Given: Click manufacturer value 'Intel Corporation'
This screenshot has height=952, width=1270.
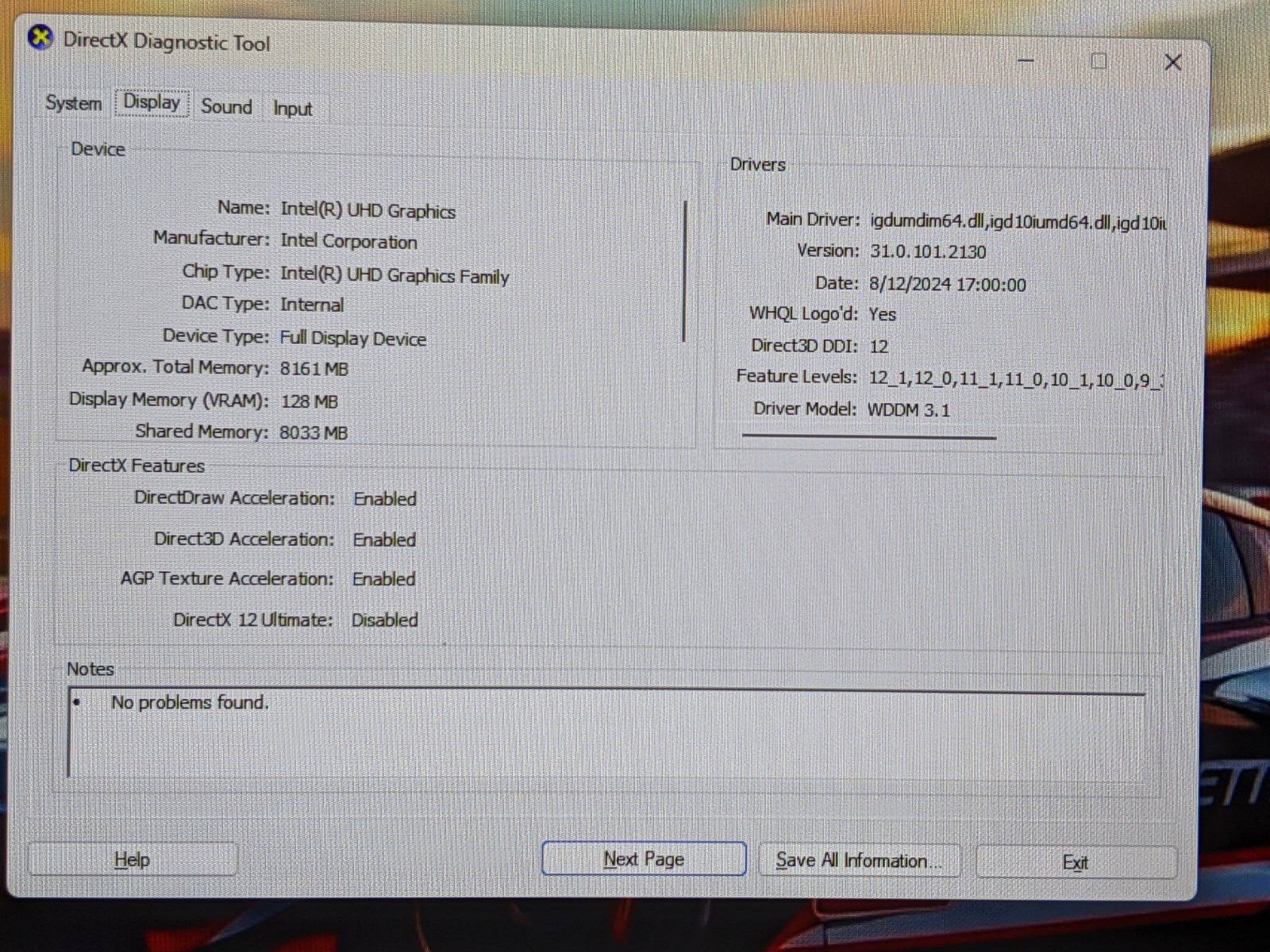Looking at the screenshot, I should (348, 241).
